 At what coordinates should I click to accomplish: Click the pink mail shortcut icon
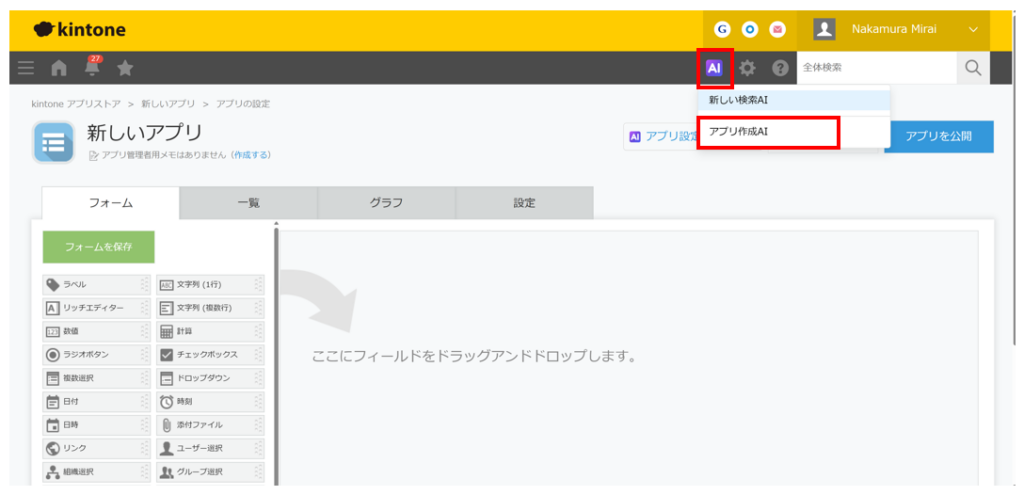point(777,29)
